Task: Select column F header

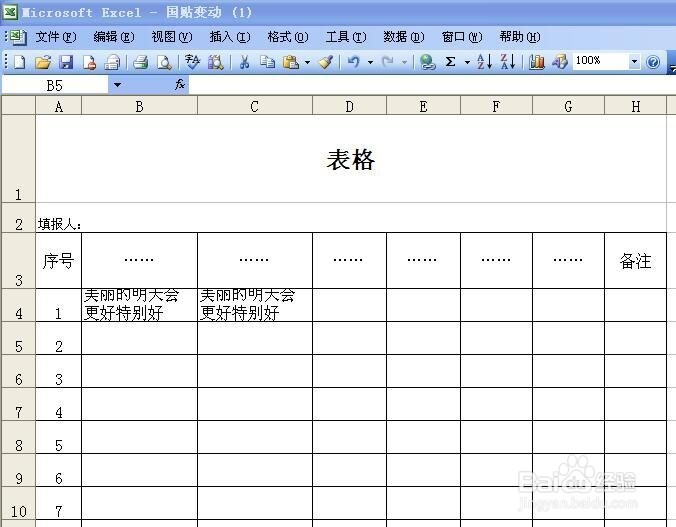Action: tap(497, 106)
